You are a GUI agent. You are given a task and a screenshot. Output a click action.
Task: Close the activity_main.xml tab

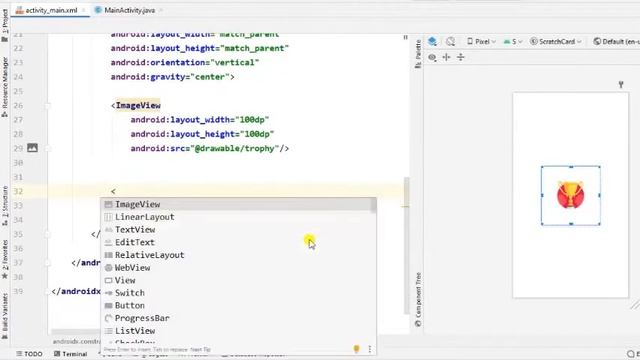point(84,10)
